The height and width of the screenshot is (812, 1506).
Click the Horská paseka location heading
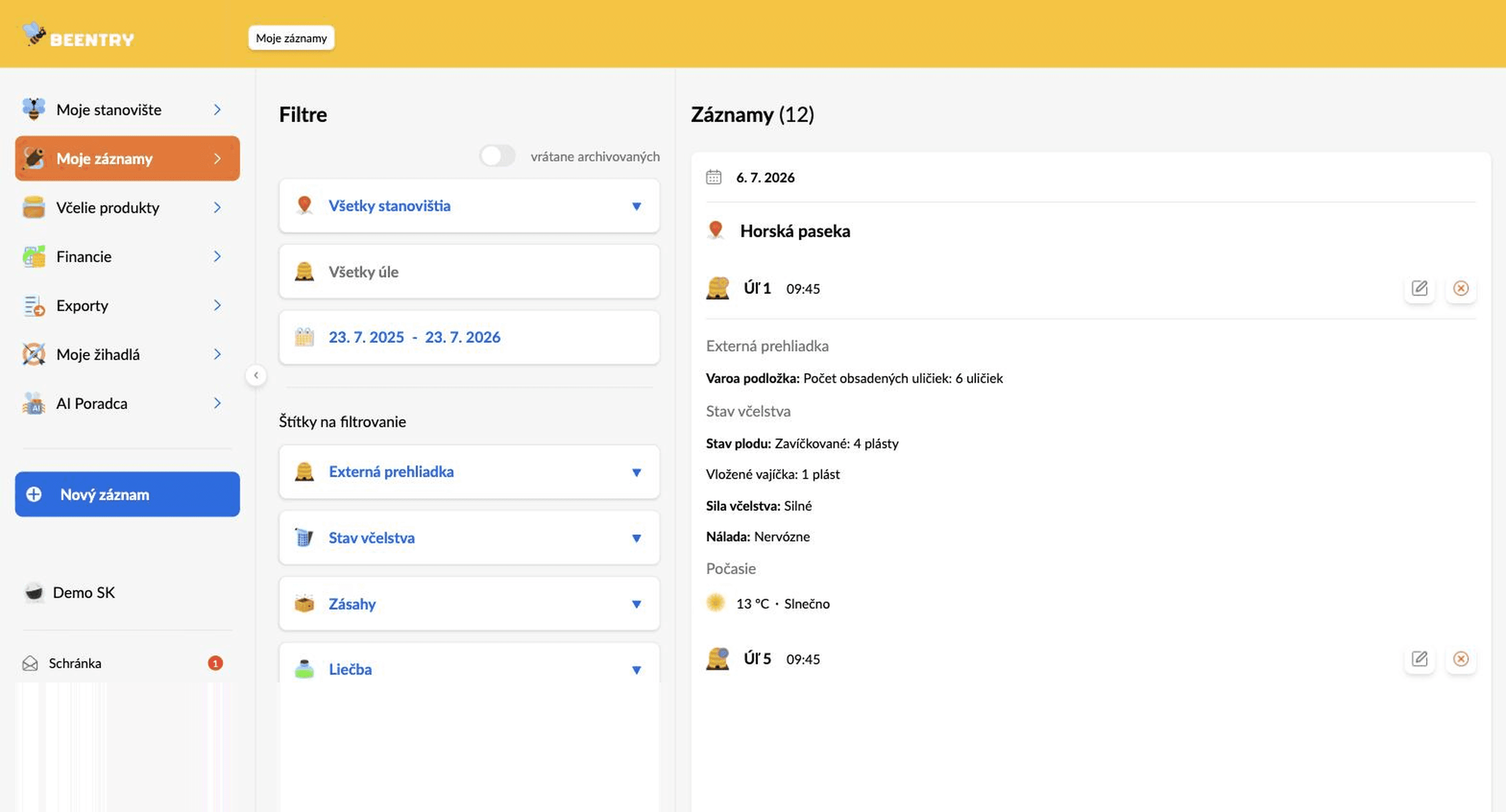tap(795, 231)
